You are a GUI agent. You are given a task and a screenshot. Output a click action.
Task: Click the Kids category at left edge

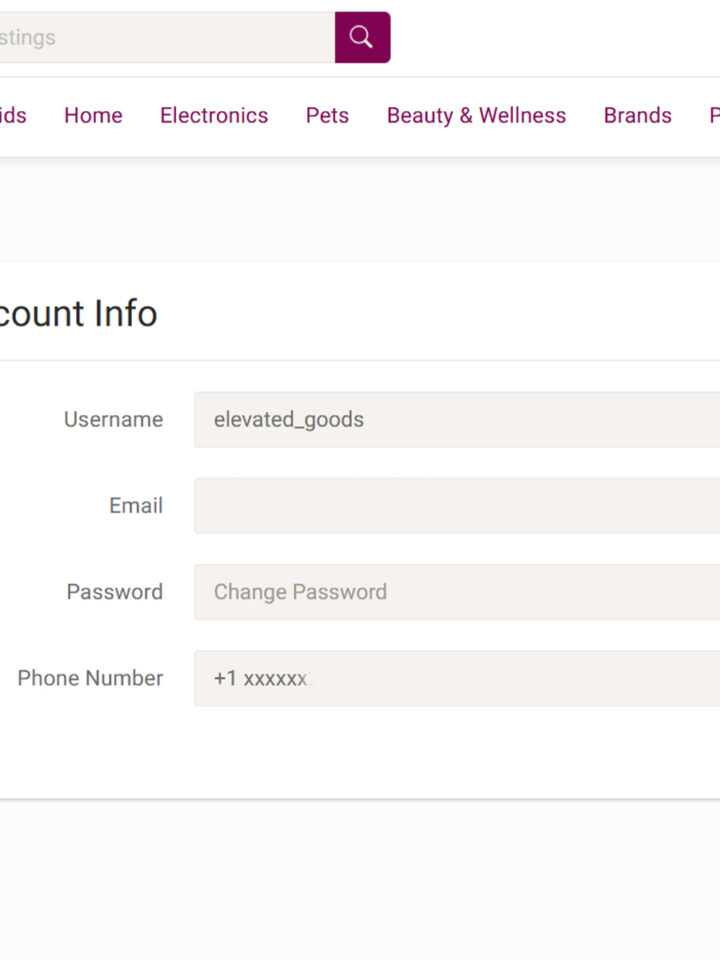pos(13,116)
